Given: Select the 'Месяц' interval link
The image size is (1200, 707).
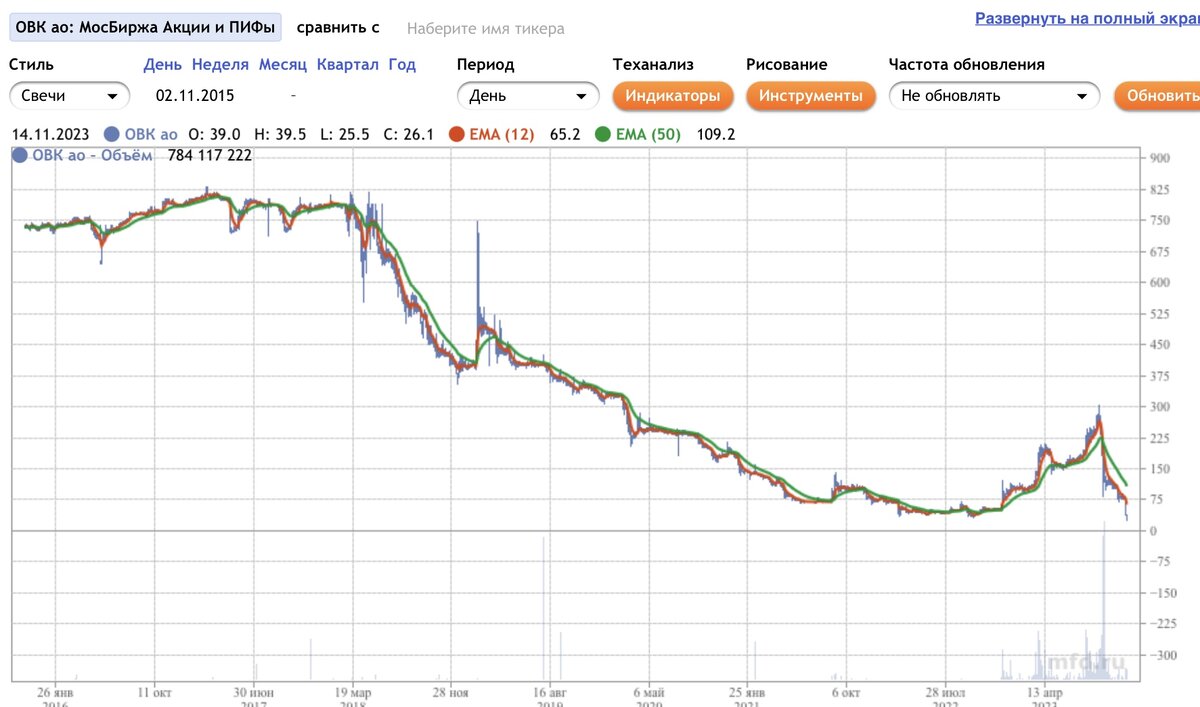Looking at the screenshot, I should click(x=283, y=64).
